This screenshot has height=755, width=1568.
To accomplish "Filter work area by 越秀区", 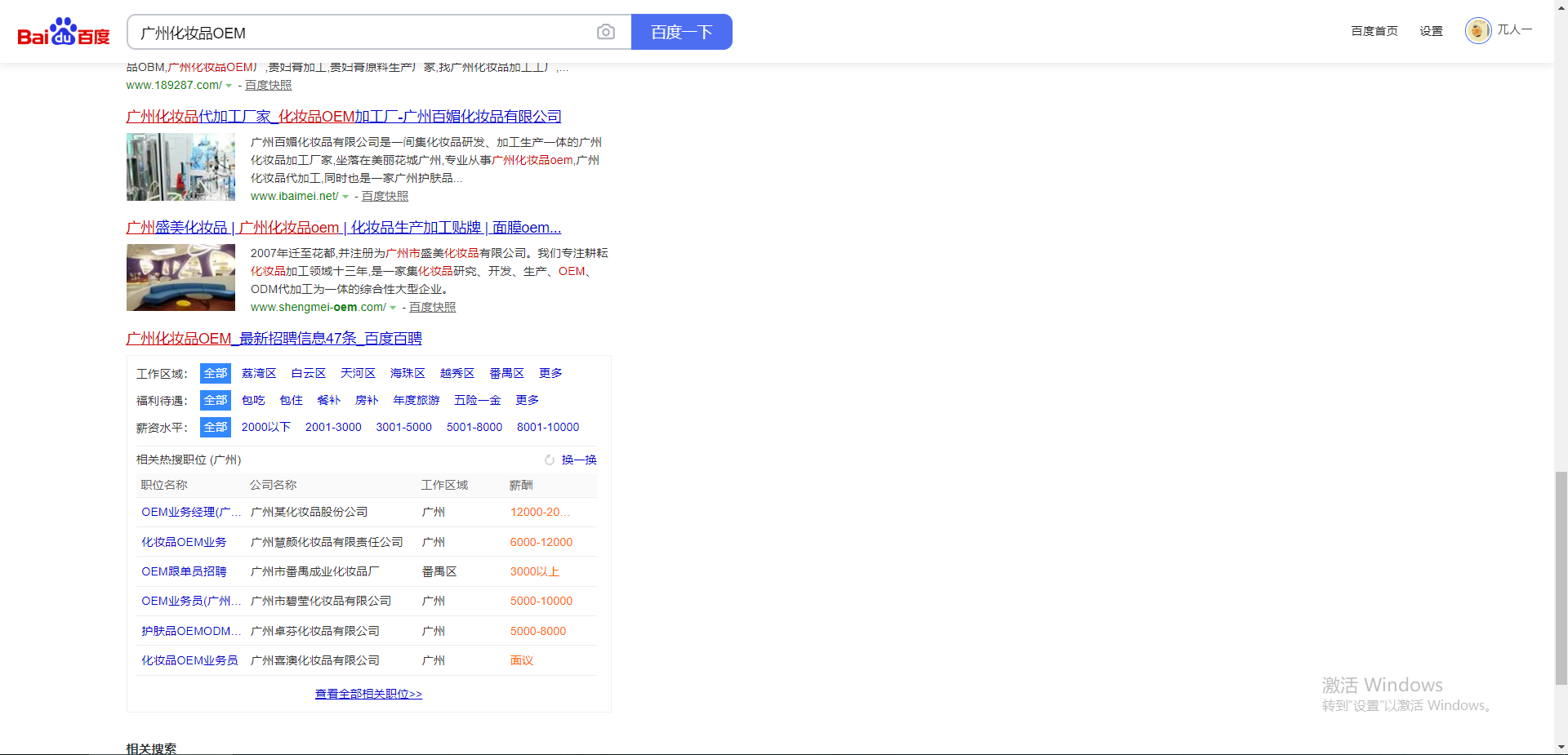I will pos(457,373).
